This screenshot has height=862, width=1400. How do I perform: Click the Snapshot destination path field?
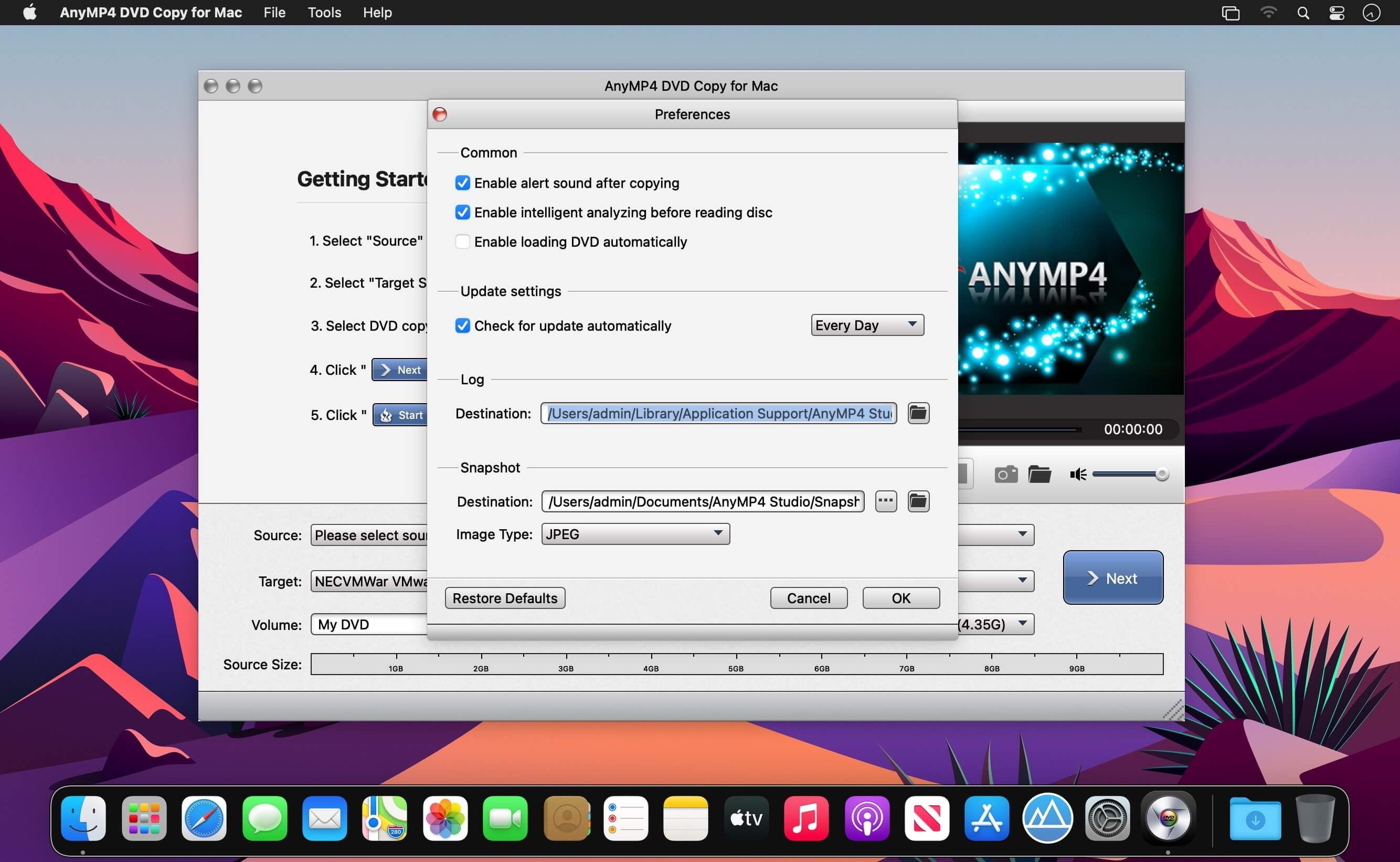[x=702, y=502]
